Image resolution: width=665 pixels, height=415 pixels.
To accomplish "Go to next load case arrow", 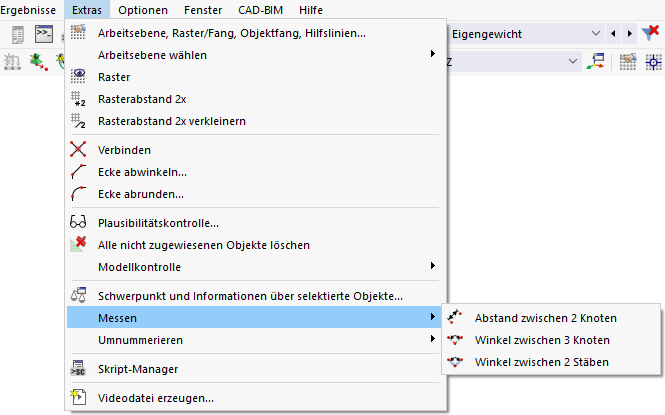I will pos(629,34).
